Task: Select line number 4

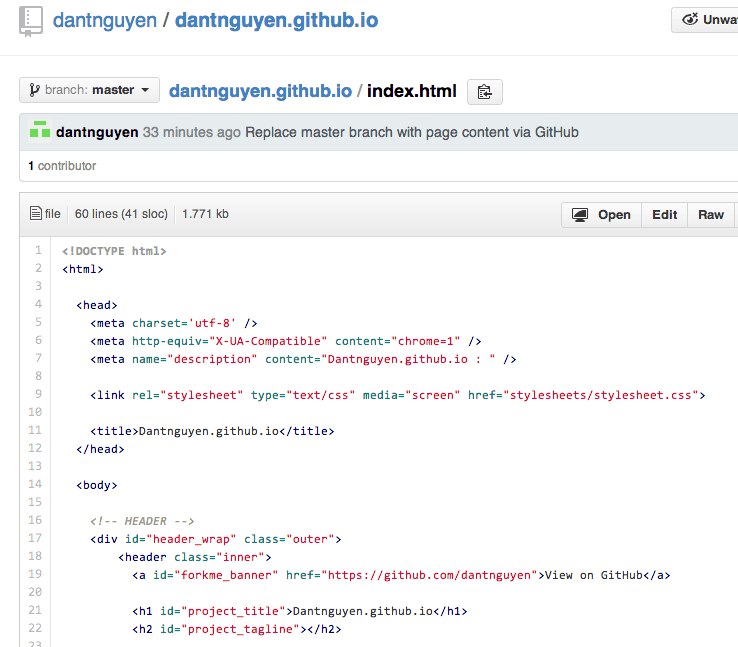Action: pos(38,304)
